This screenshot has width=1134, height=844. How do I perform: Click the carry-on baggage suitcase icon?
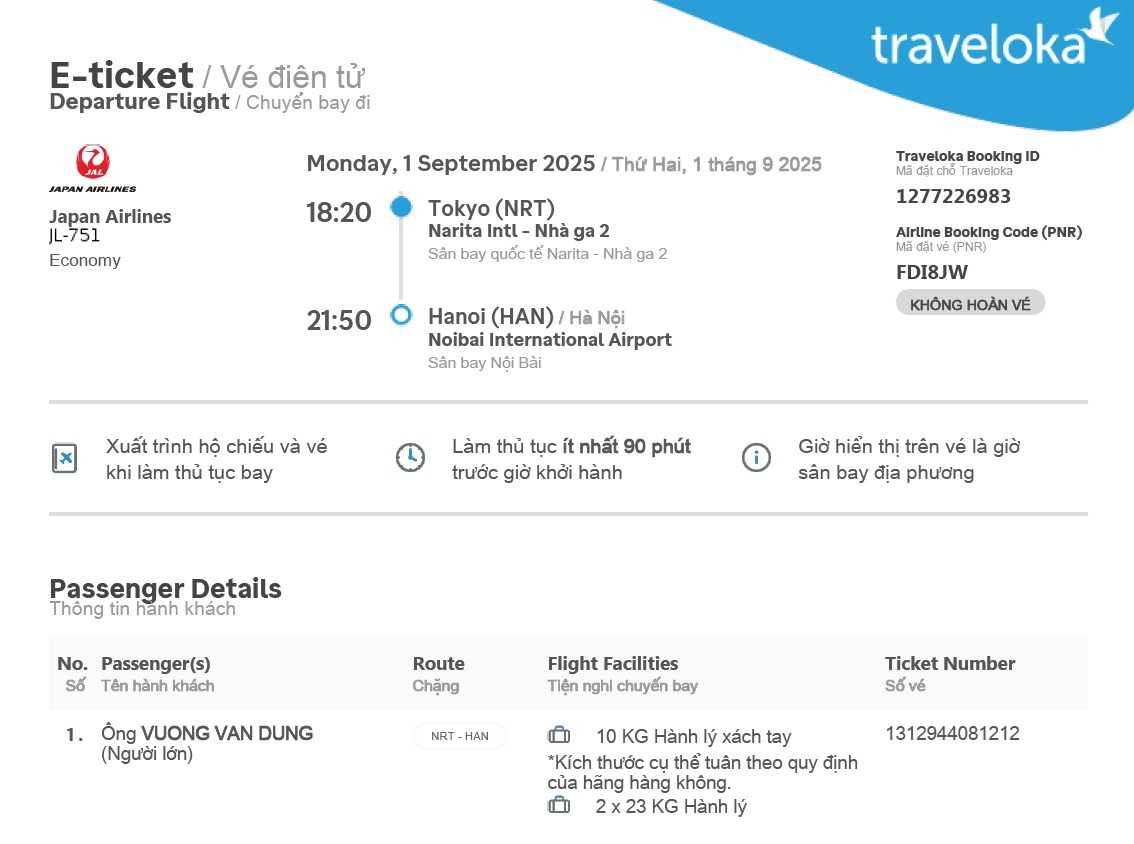coord(559,736)
